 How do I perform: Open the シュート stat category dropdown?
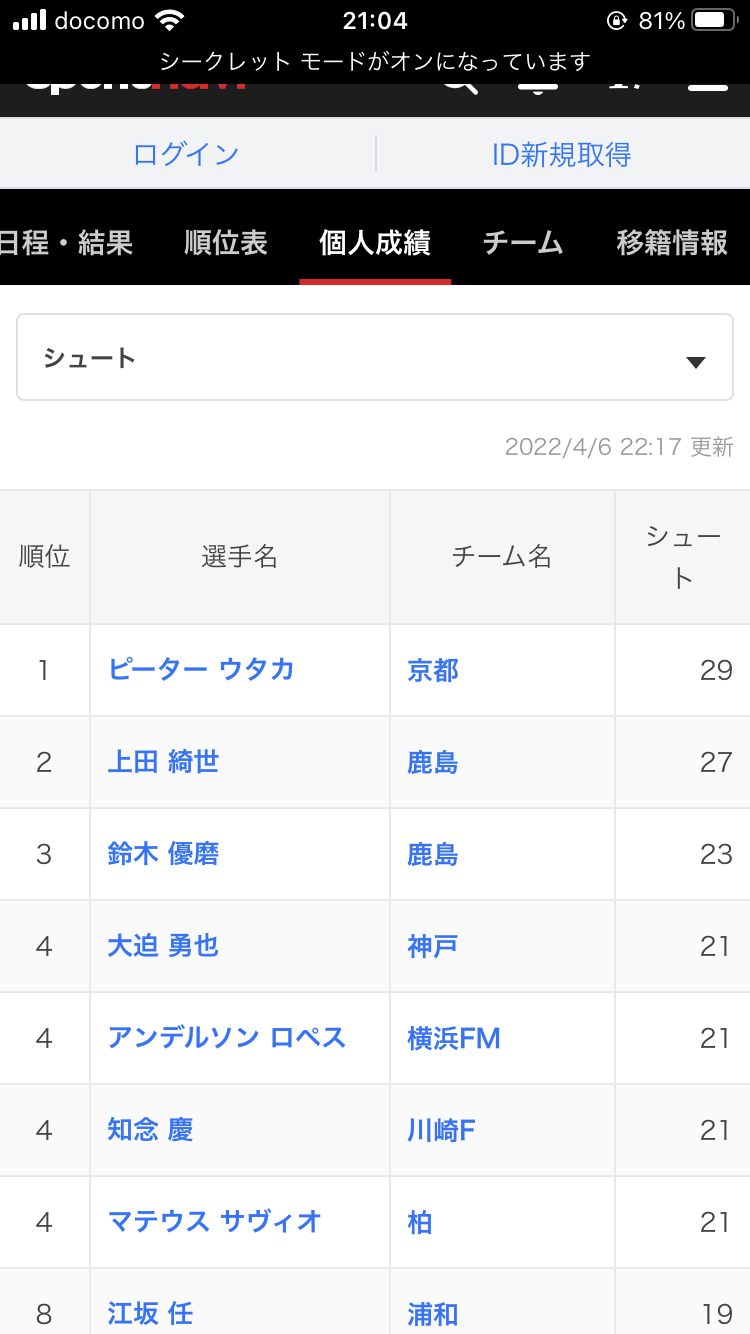click(375, 358)
